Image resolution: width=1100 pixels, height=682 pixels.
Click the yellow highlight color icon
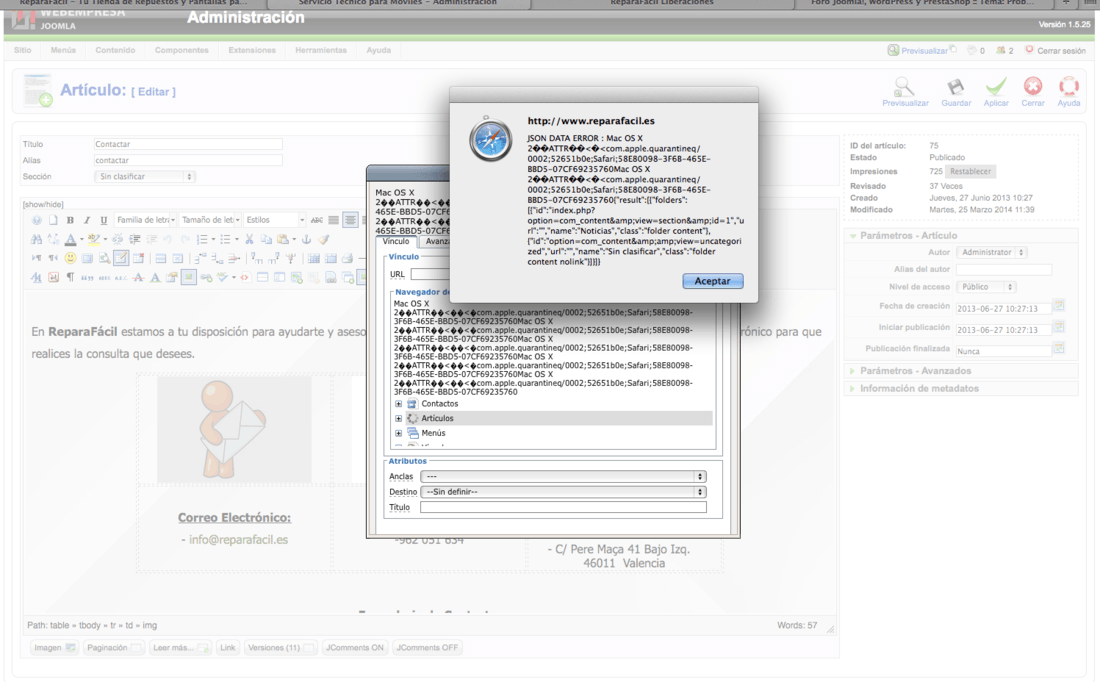click(x=93, y=239)
